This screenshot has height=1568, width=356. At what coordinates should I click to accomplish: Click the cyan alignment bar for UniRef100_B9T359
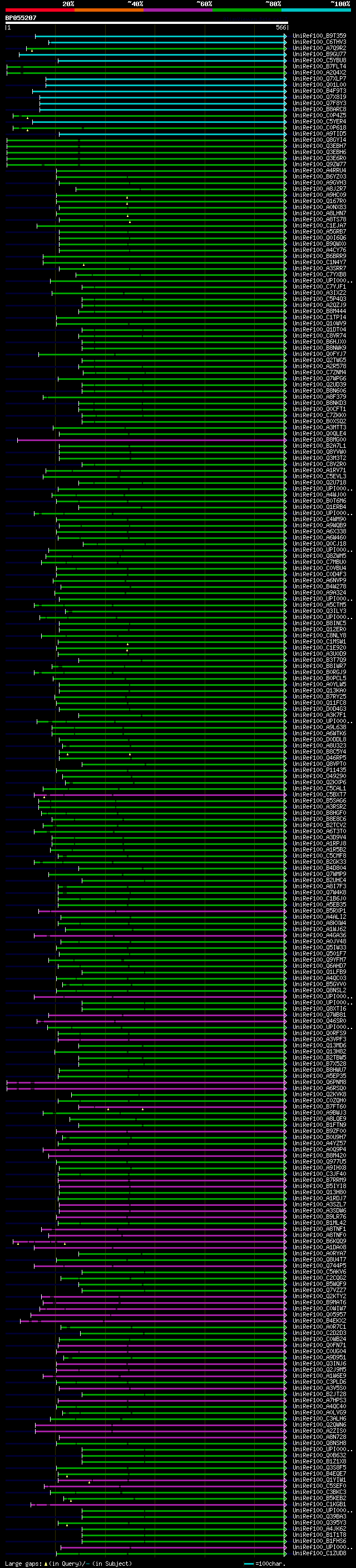coord(160,36)
